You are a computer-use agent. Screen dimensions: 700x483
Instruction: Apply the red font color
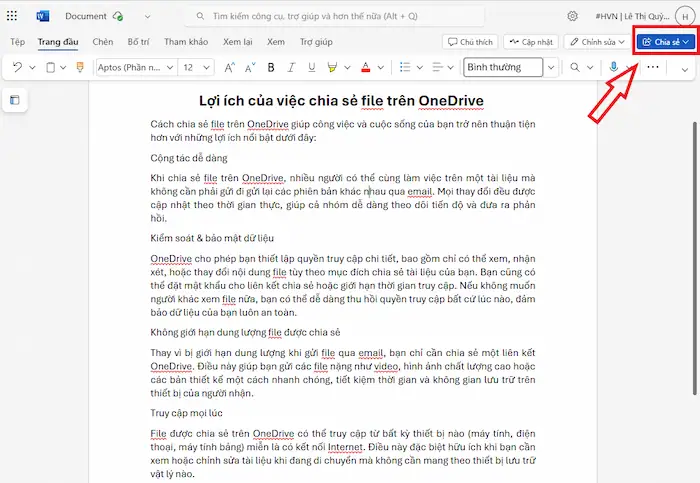pos(366,67)
